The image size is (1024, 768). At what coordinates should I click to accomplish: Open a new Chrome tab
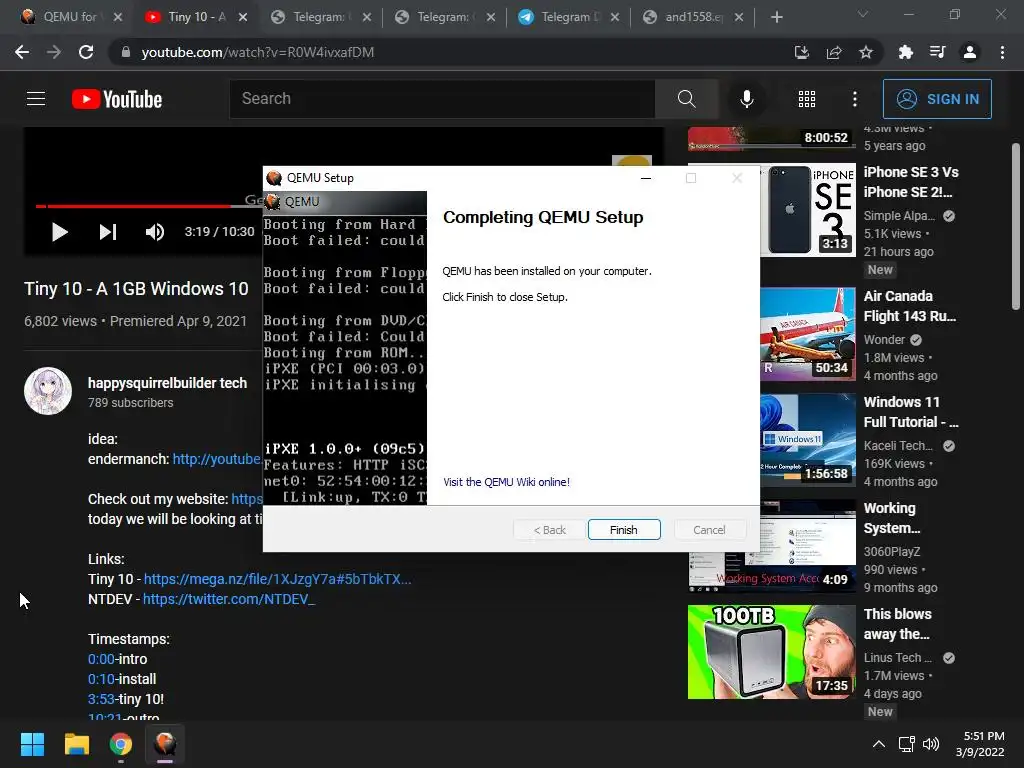click(776, 17)
